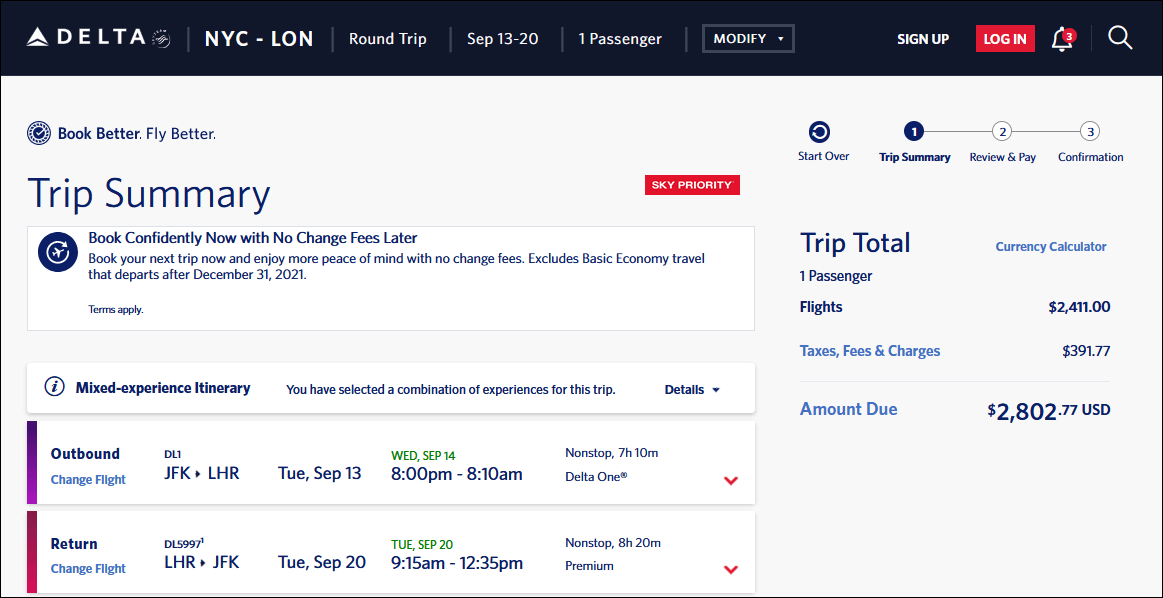Open the Taxes, Fees & Charges link
The height and width of the screenshot is (598, 1163).
click(870, 351)
